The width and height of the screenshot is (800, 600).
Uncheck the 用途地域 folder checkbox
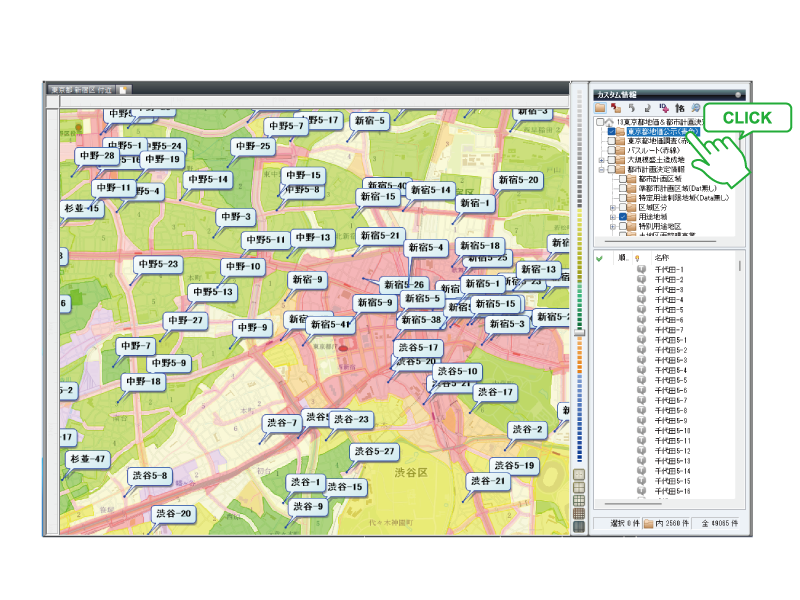coord(623,217)
